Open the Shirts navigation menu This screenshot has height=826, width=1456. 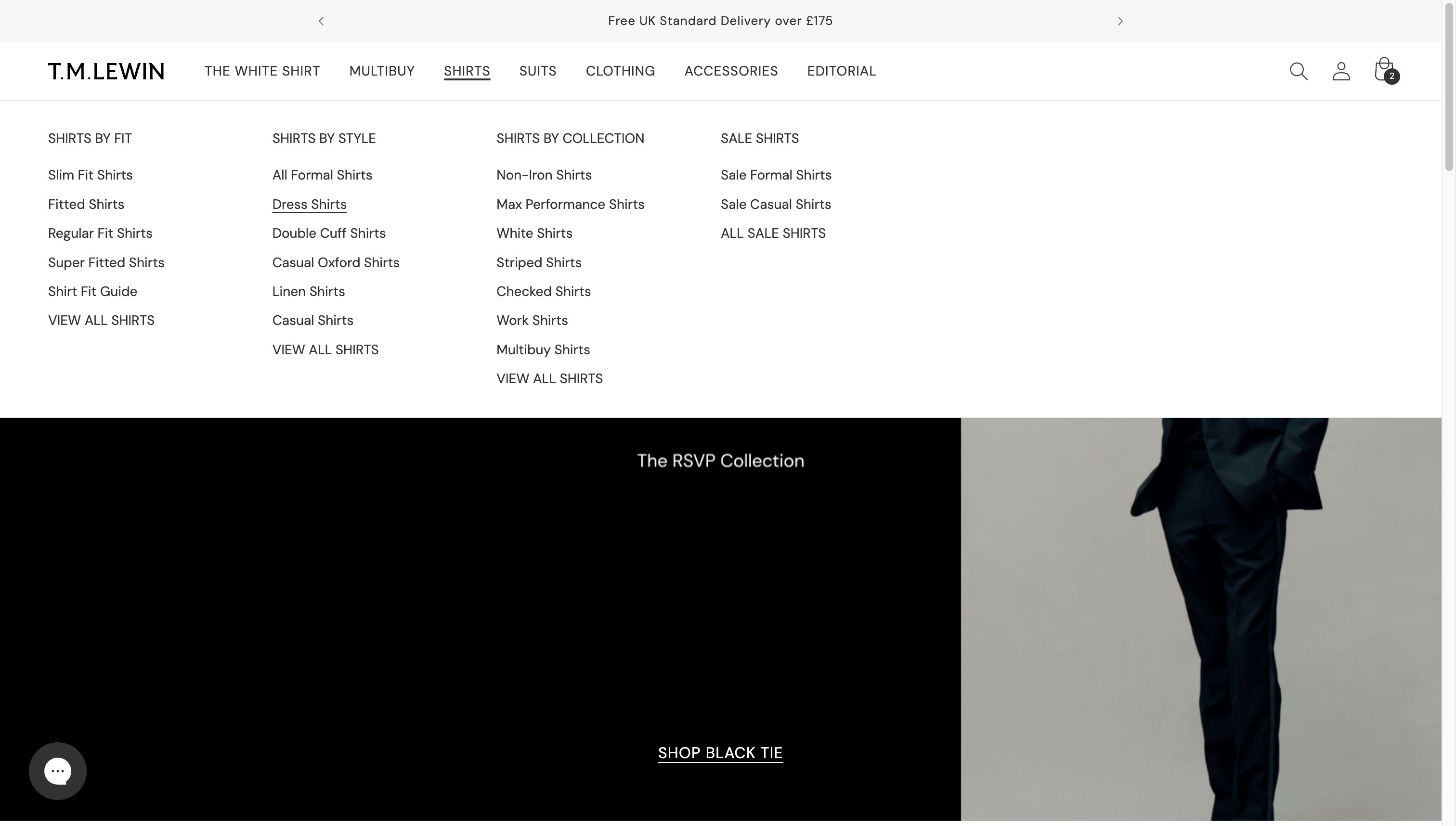coord(467,71)
